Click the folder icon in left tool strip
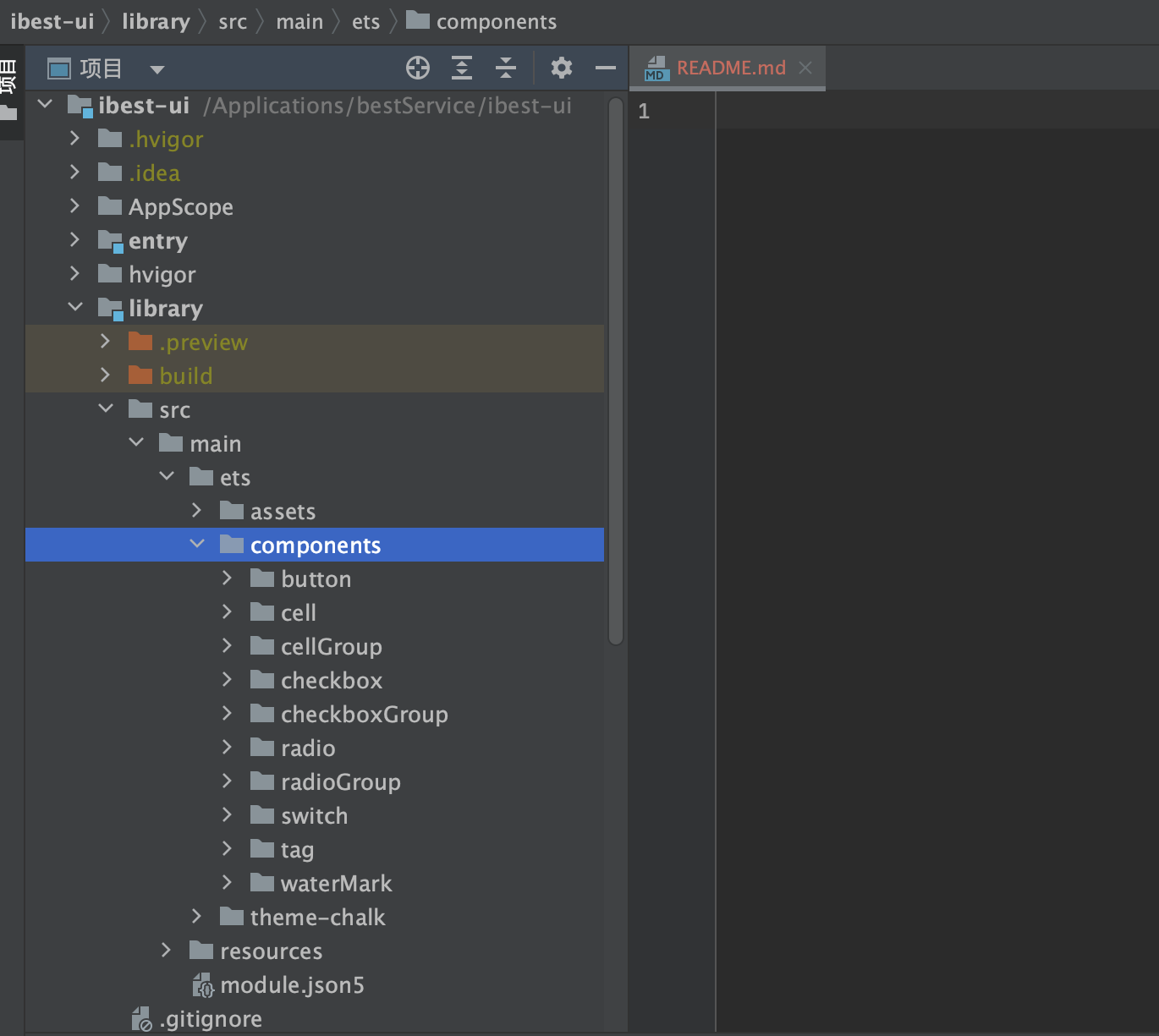 [x=8, y=112]
